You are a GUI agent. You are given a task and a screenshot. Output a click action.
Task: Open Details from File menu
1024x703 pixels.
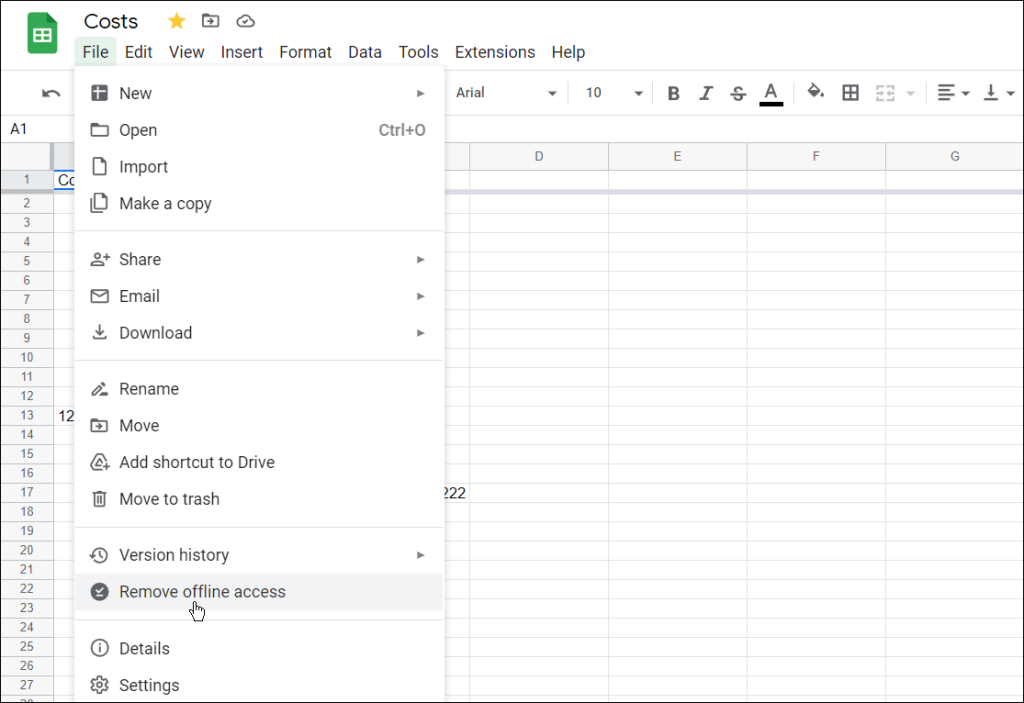click(x=259, y=648)
